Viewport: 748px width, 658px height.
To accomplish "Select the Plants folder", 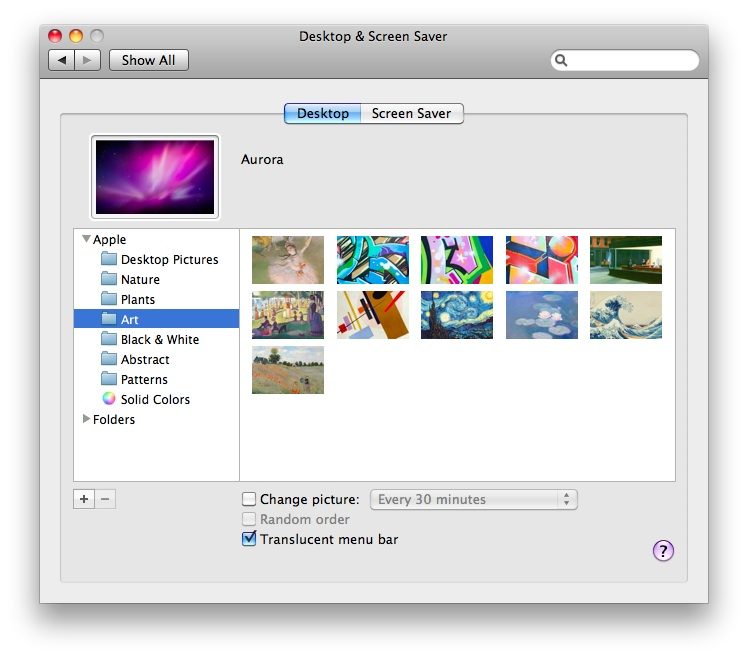I will 156,299.
